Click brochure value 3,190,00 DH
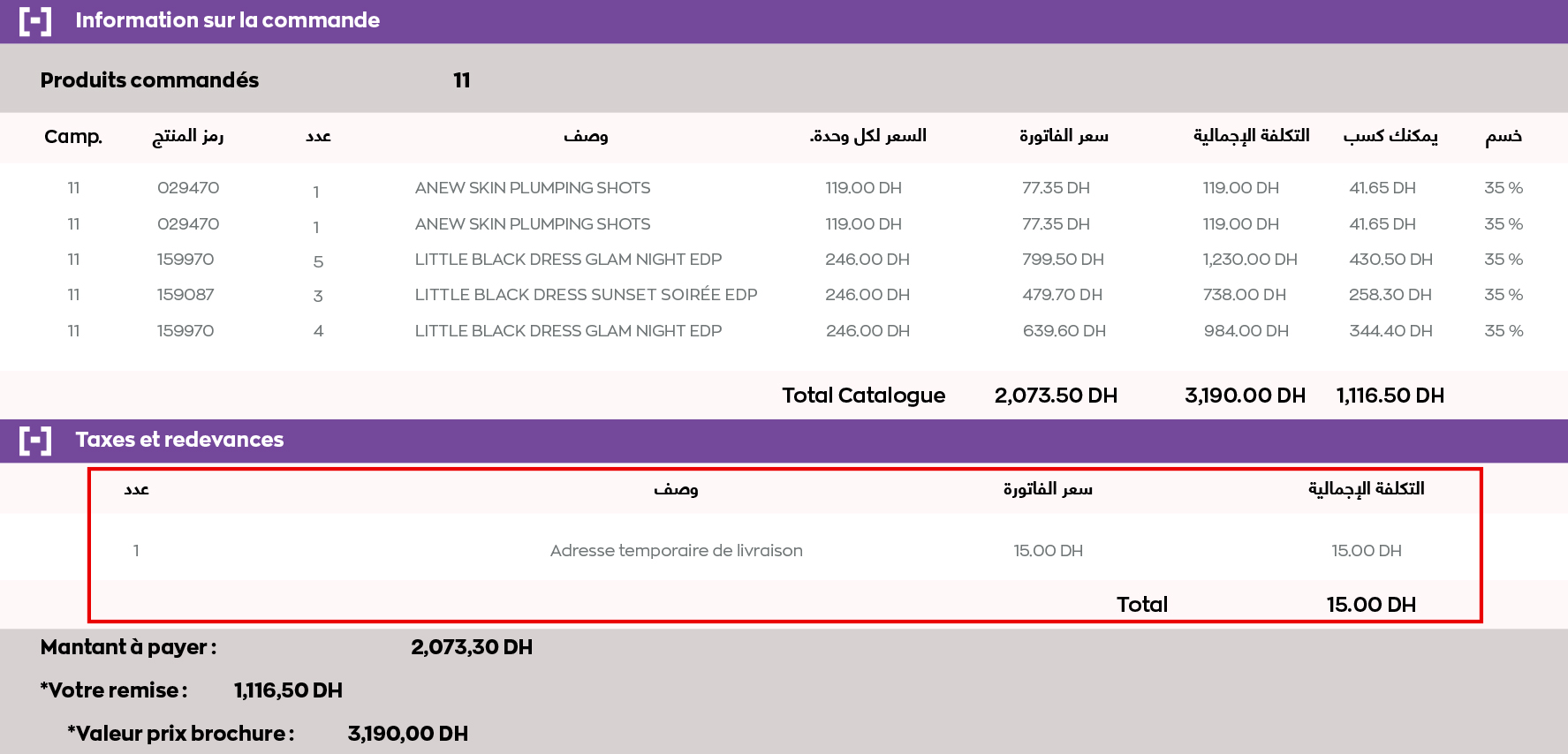Viewport: 1568px width, 754px height. pyautogui.click(x=407, y=734)
